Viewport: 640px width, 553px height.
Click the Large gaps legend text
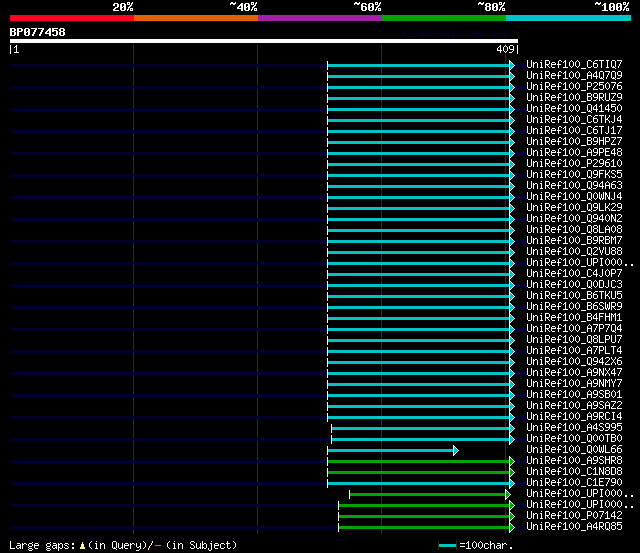(x=42, y=546)
